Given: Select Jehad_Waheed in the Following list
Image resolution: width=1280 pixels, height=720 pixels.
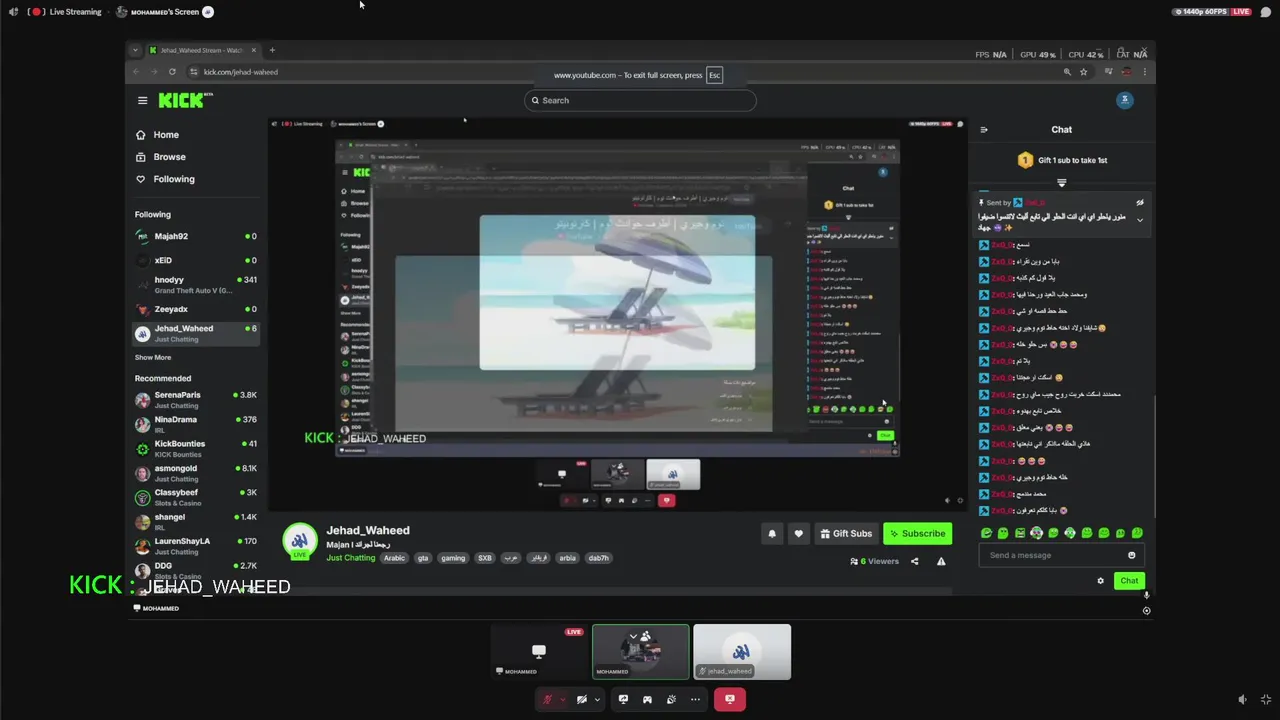Looking at the screenshot, I should point(196,333).
